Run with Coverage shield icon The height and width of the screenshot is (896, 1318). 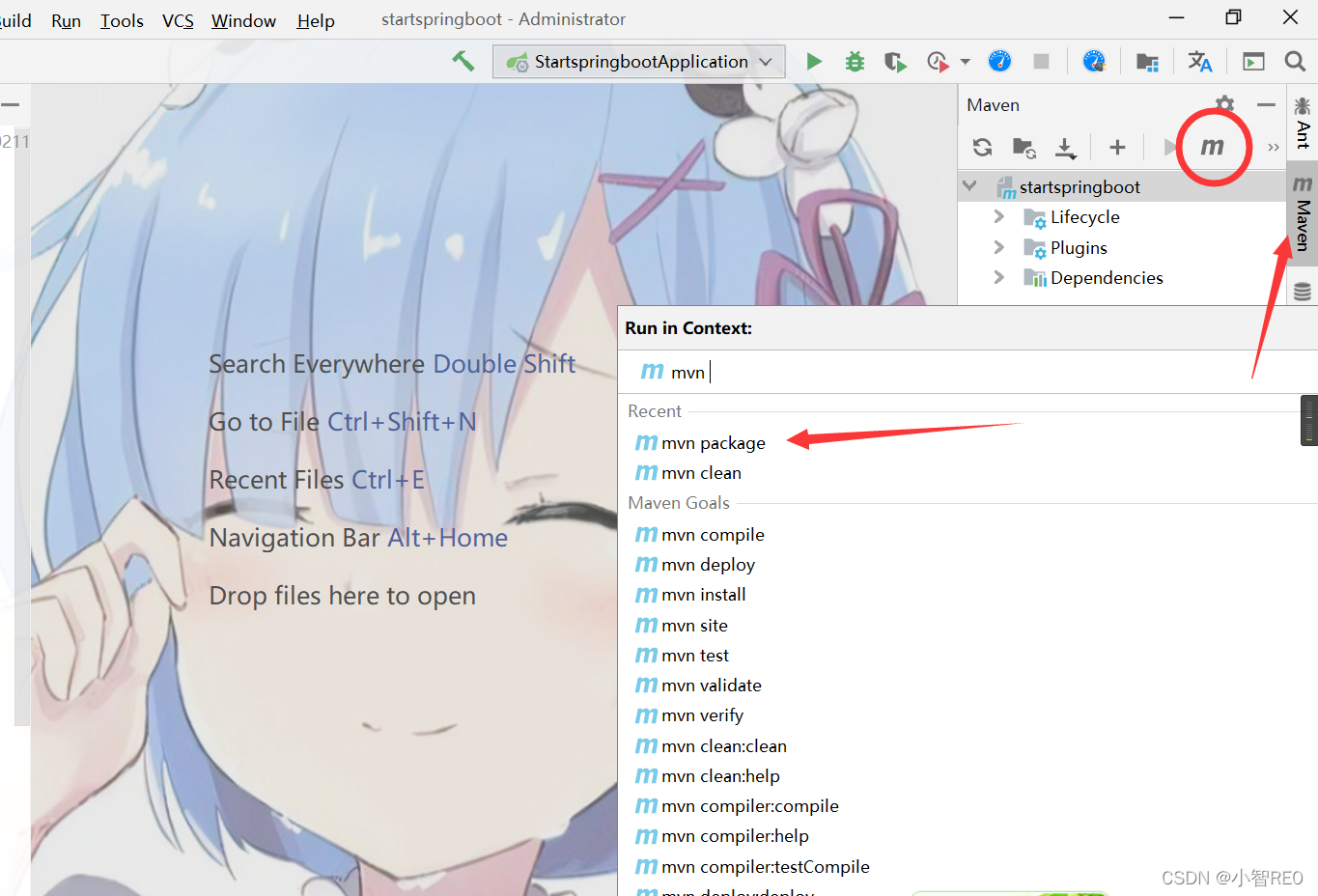tap(895, 62)
